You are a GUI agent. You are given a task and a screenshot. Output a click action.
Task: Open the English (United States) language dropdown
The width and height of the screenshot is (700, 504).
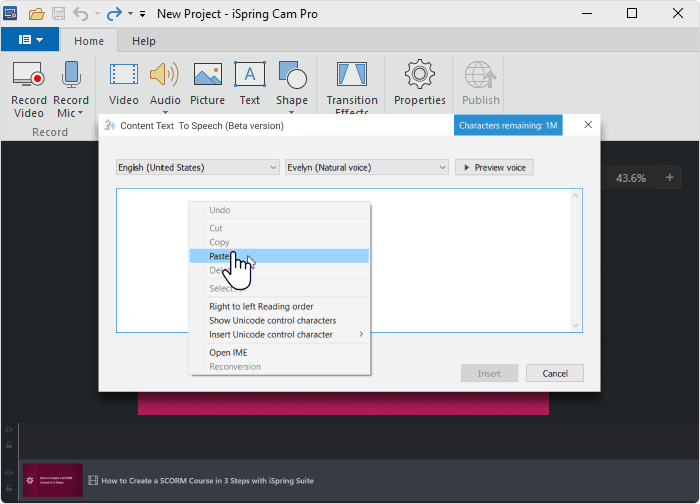[x=198, y=167]
